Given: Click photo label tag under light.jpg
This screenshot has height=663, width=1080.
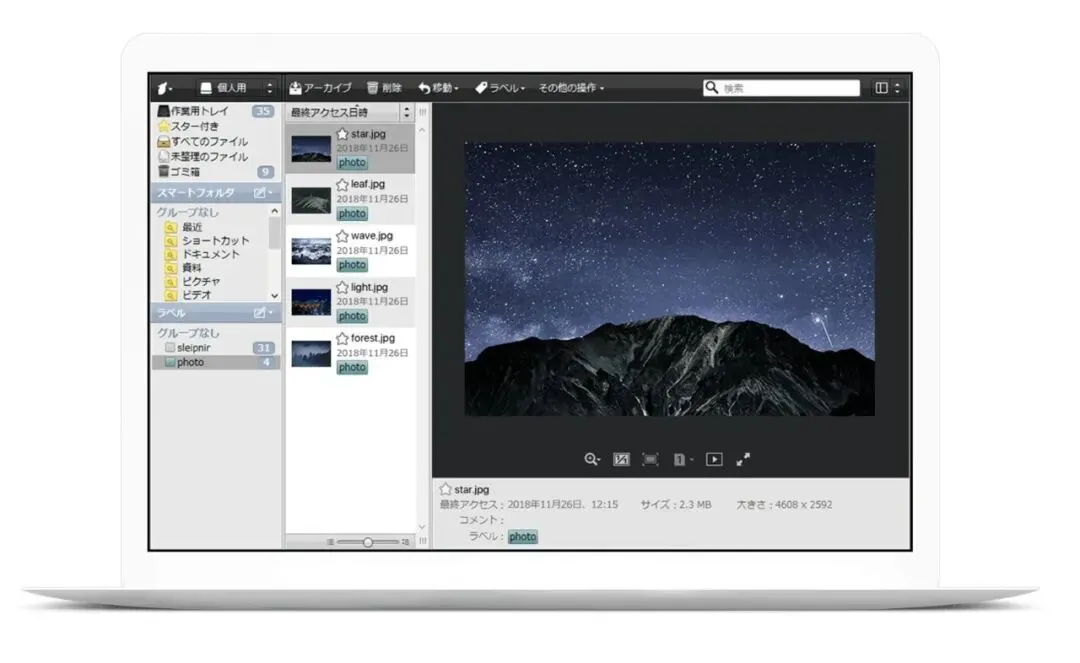Looking at the screenshot, I should (x=352, y=317).
